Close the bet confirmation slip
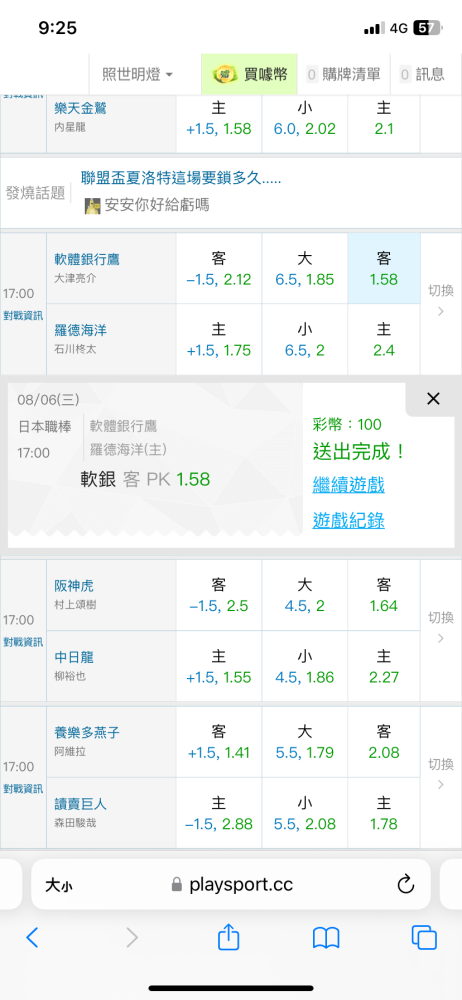This screenshot has width=462, height=1000. point(433,399)
